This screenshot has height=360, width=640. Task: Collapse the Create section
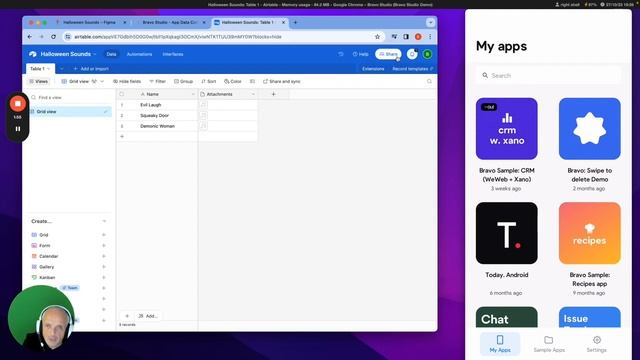104,221
